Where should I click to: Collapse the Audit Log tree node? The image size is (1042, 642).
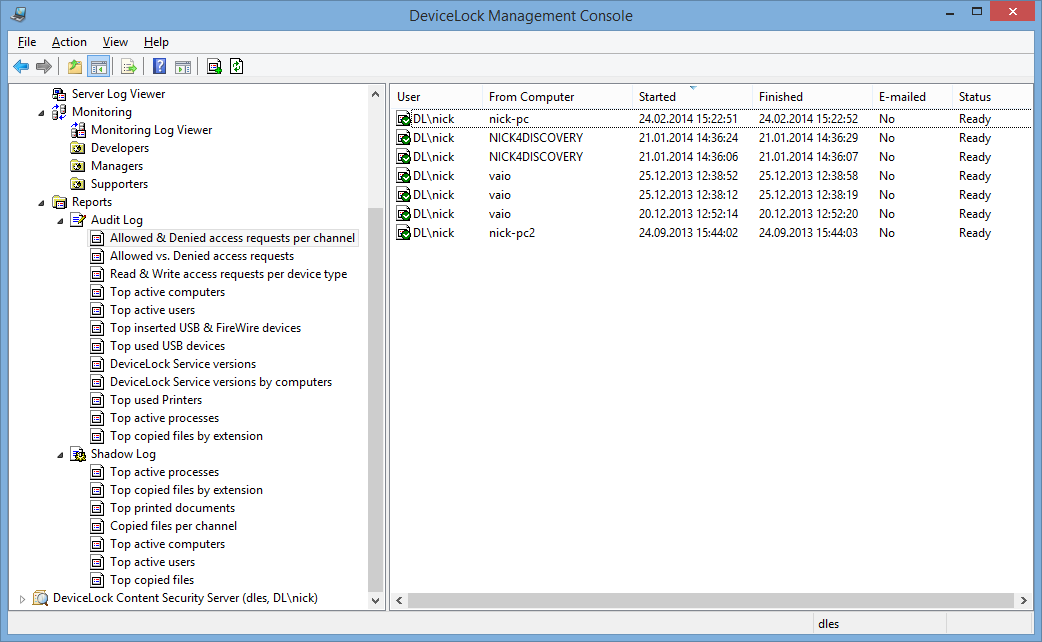(x=60, y=221)
